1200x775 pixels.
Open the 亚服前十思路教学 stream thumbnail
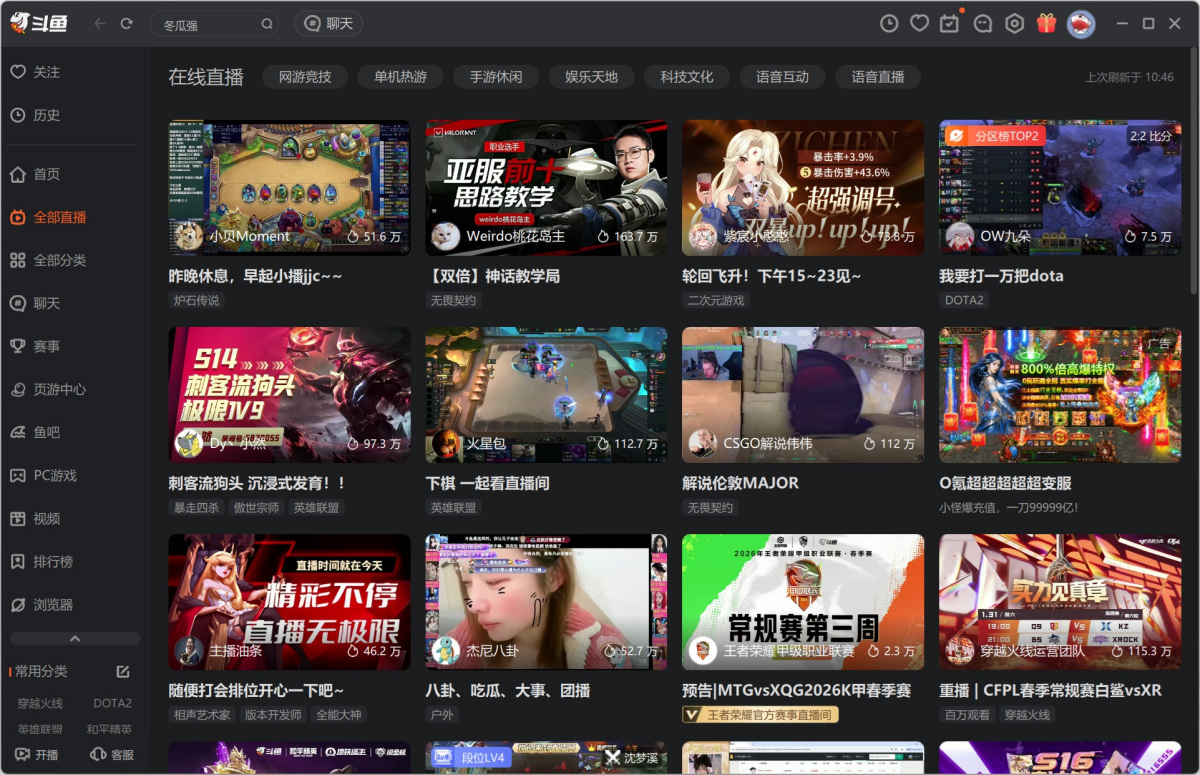(x=546, y=187)
